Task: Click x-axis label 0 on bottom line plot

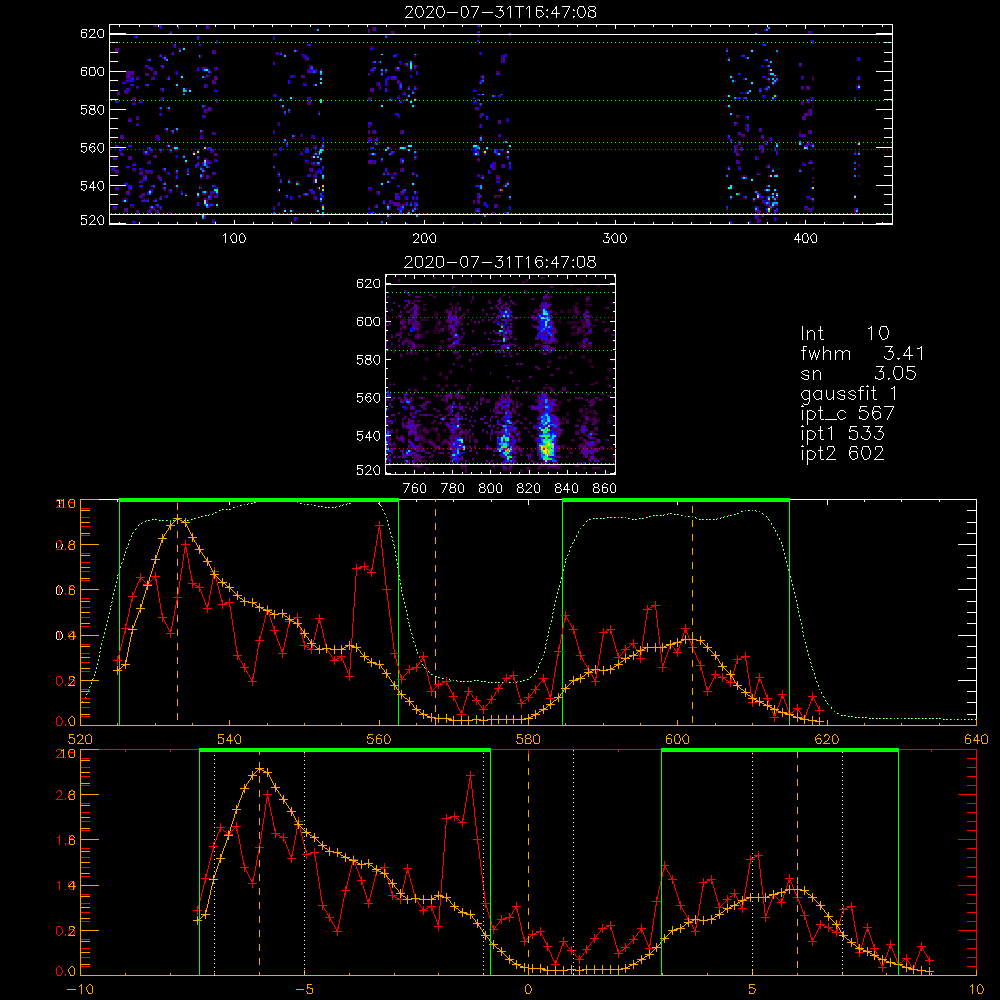Action: (528, 990)
